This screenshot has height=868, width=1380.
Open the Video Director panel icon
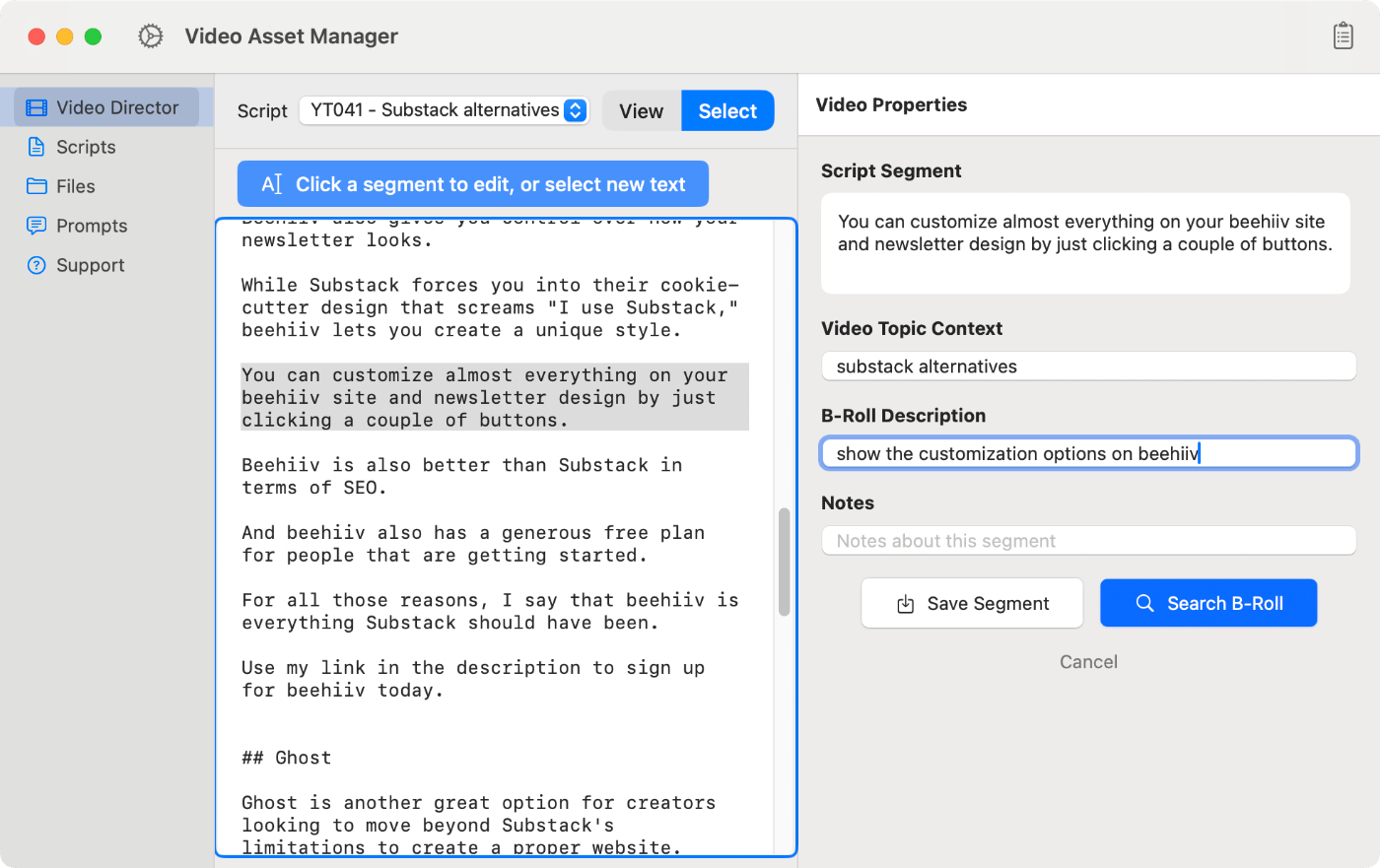pos(37,106)
